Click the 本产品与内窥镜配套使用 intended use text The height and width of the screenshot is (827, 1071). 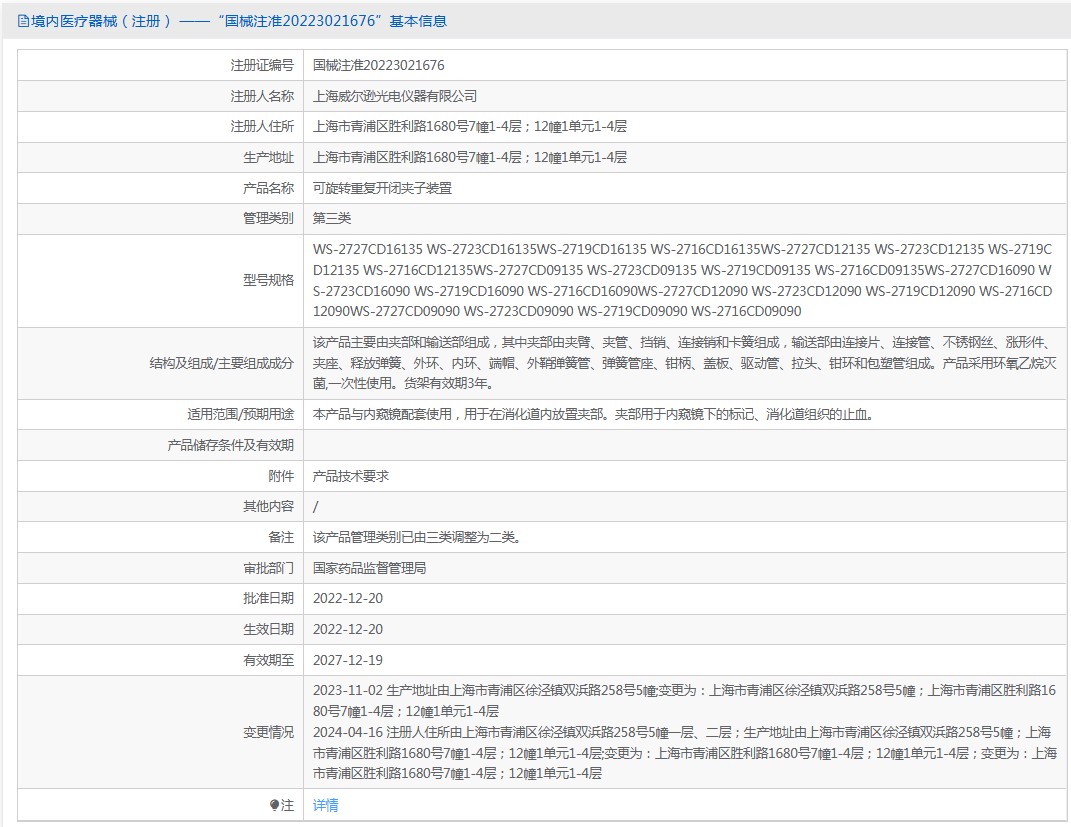[593, 415]
